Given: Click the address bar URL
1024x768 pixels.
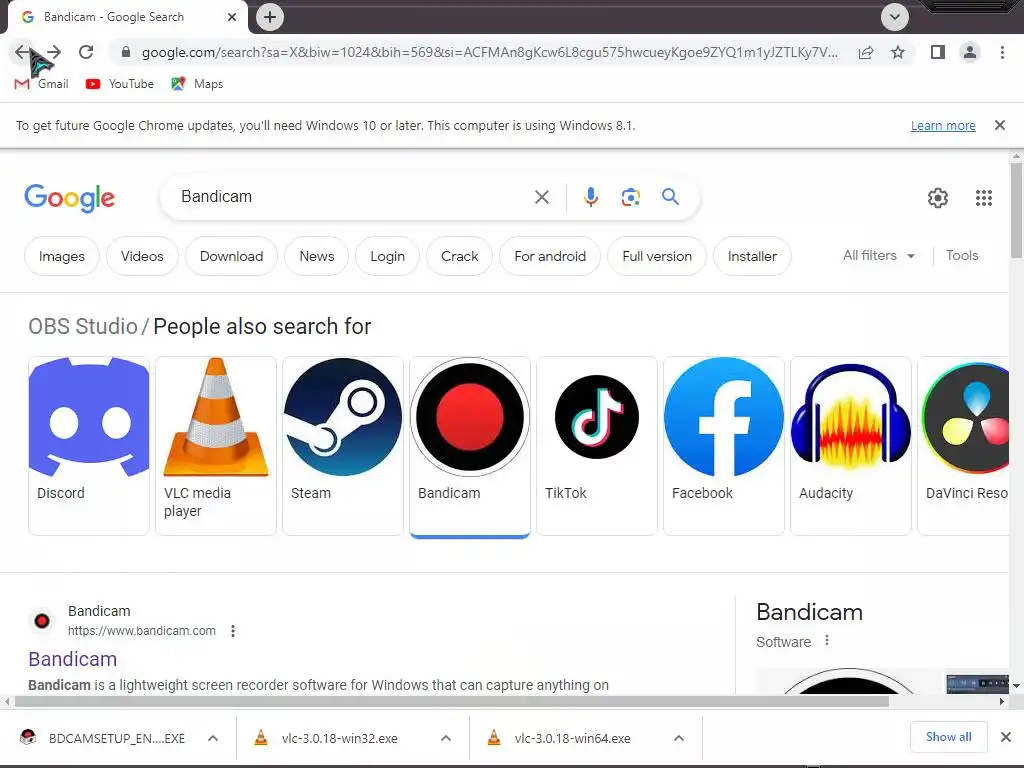Looking at the screenshot, I should click(490, 52).
